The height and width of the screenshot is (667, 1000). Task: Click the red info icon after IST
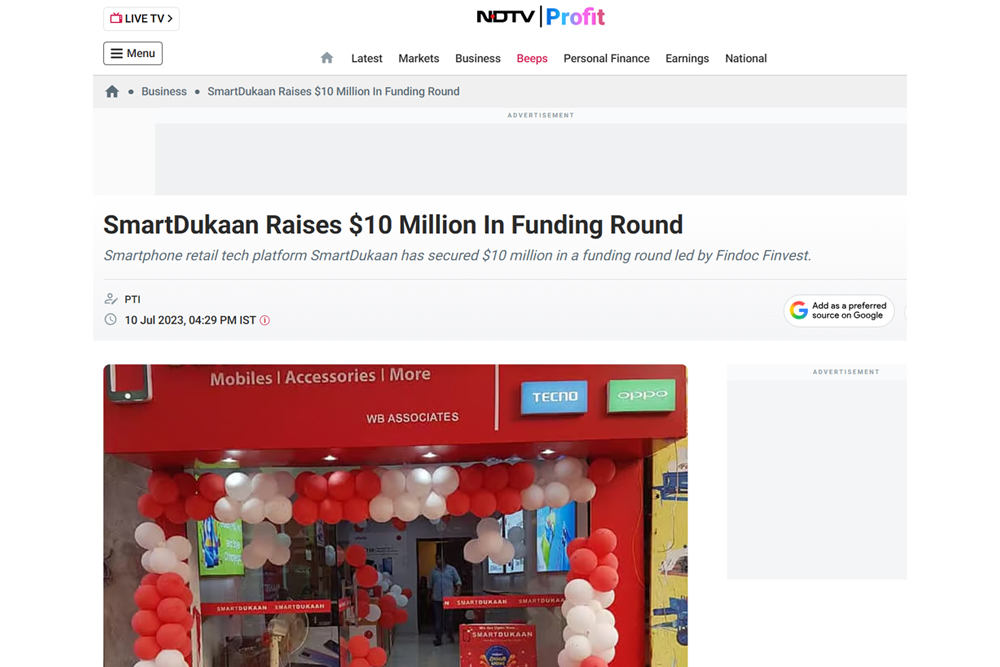(265, 320)
